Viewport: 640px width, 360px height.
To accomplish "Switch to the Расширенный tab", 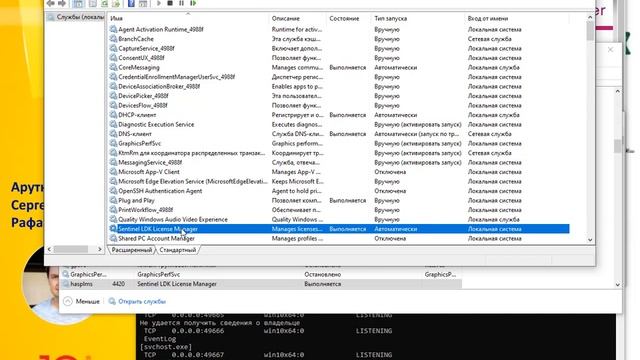I will 132,250.
